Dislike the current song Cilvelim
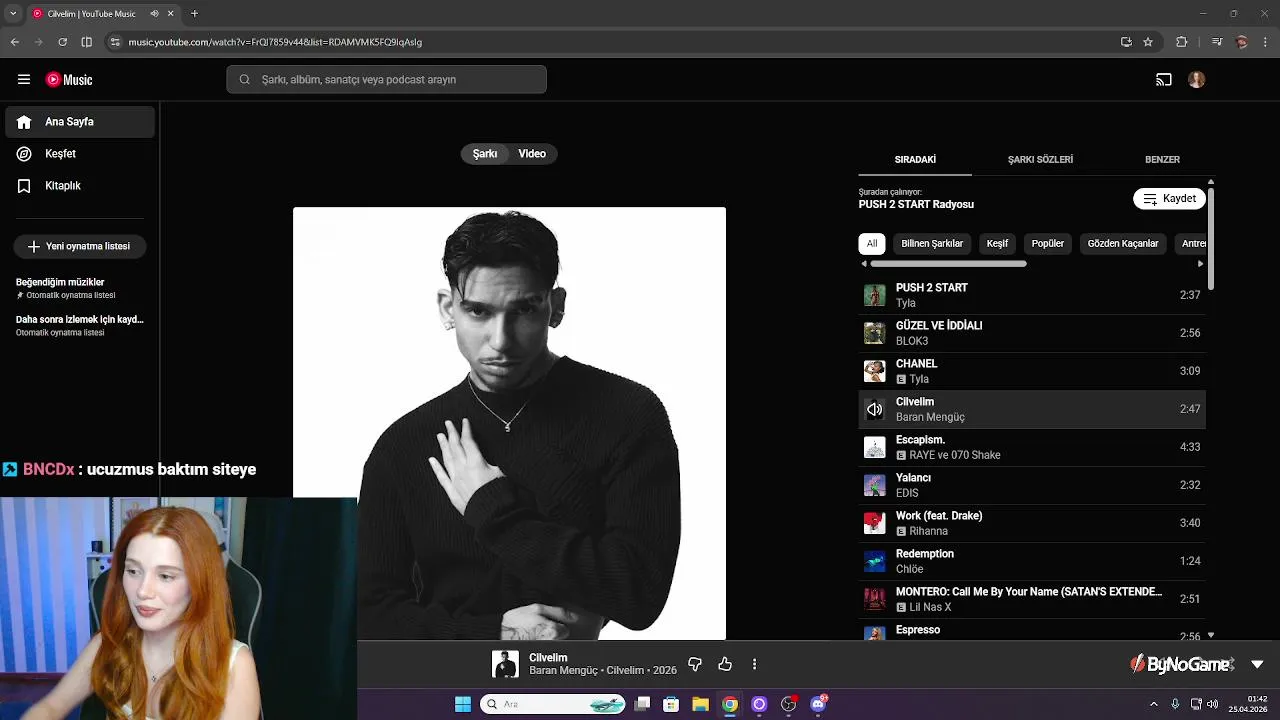The height and width of the screenshot is (720, 1280). pyautogui.click(x=695, y=664)
